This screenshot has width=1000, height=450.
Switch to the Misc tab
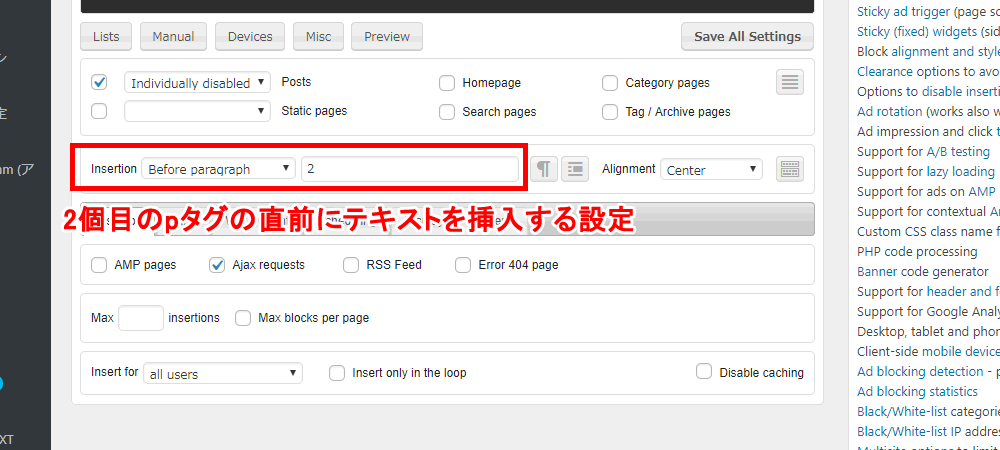pos(318,37)
